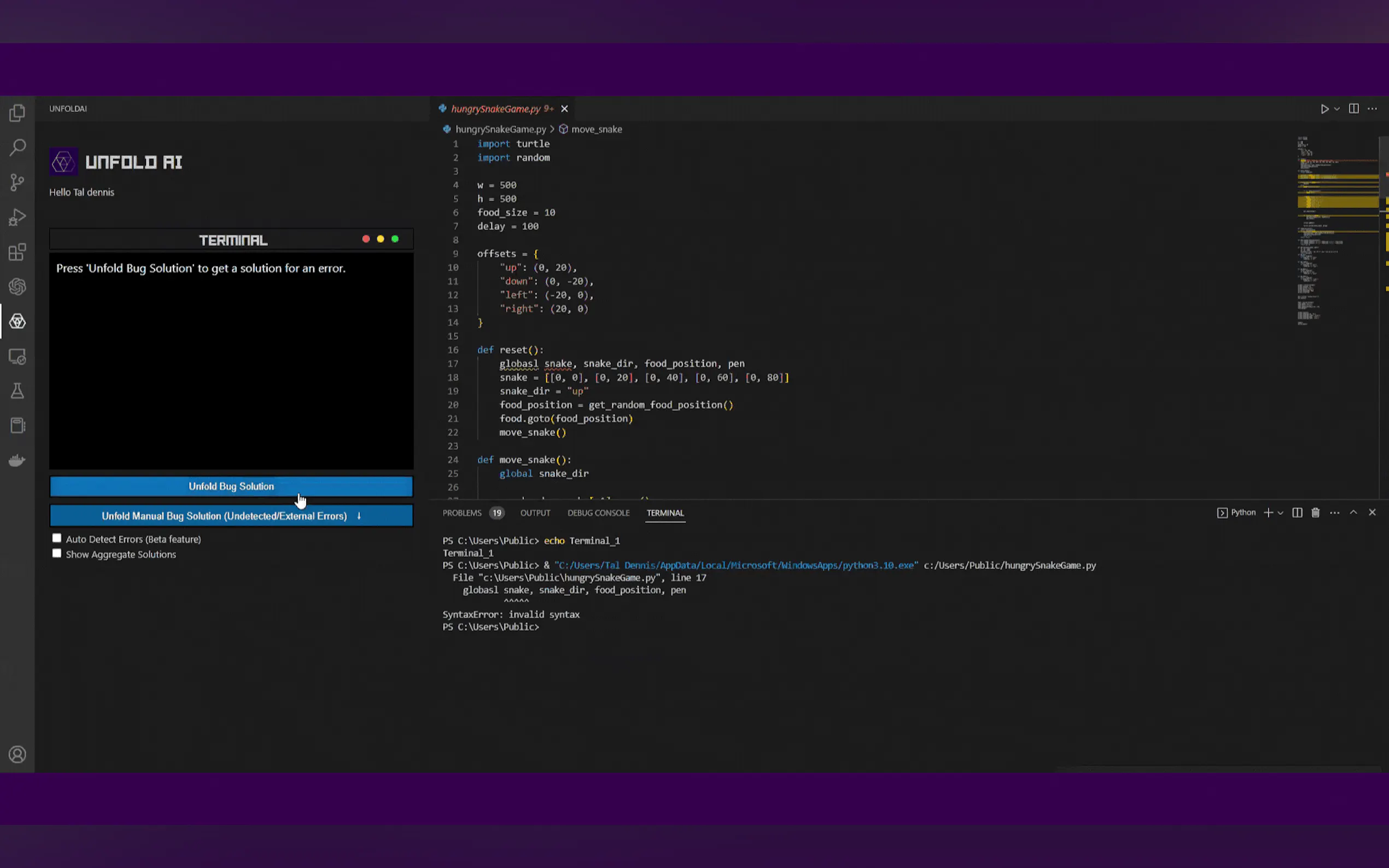Open the Run Python file dropdown arrow
Viewport: 1389px width, 868px height.
[x=1337, y=108]
